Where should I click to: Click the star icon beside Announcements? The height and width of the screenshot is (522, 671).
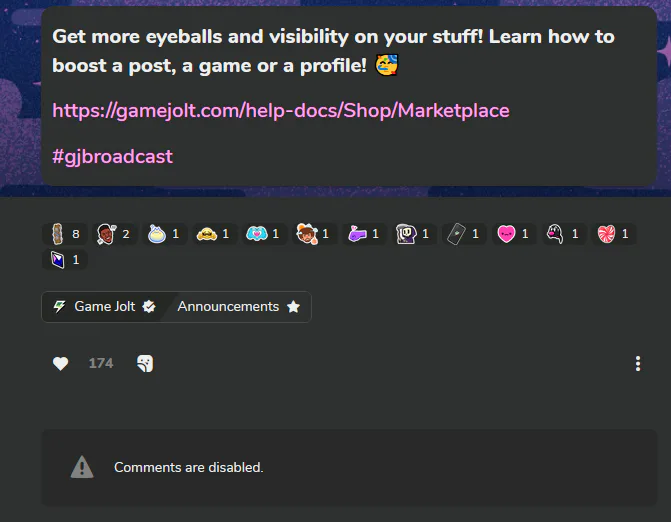coord(293,306)
